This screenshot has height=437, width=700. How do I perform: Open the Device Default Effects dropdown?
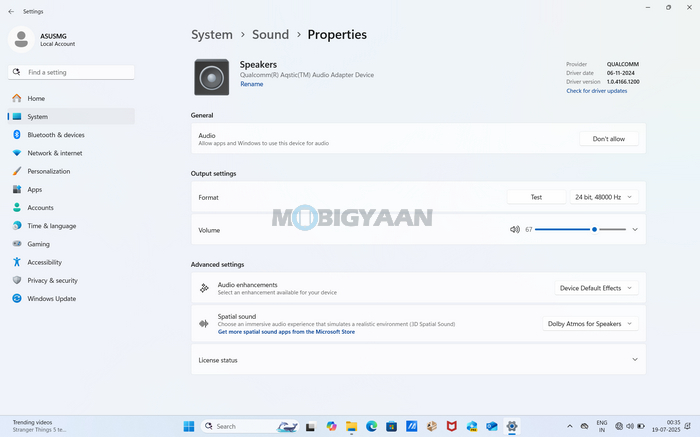click(x=596, y=288)
